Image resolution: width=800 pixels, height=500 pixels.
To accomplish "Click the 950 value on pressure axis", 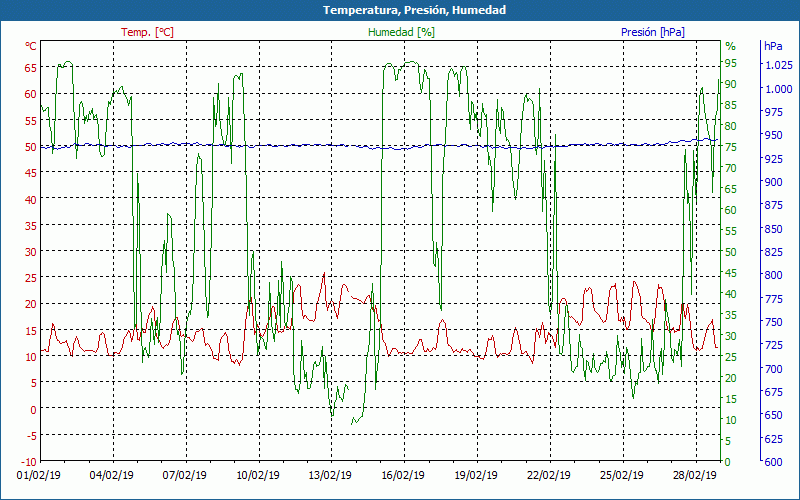I will click(773, 135).
